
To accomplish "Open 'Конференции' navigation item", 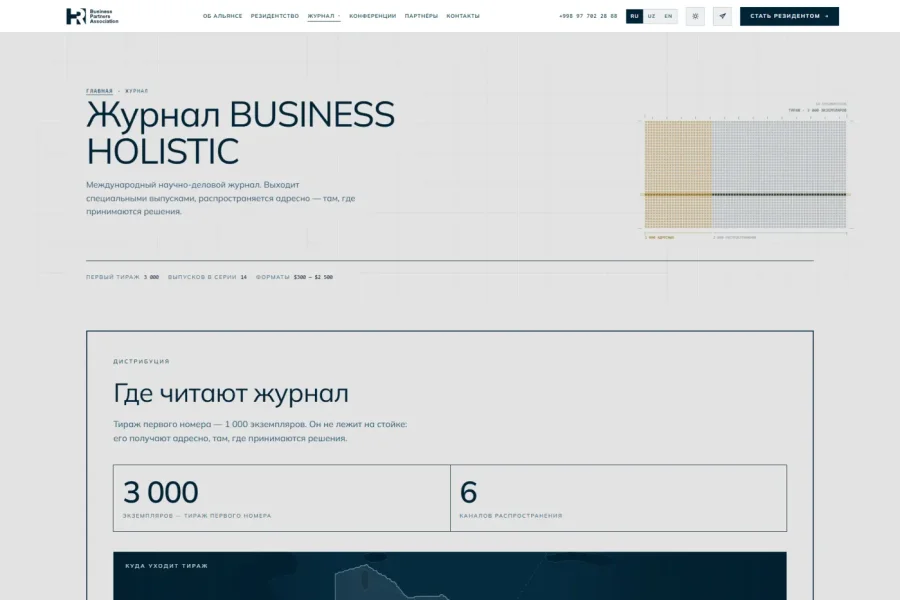I will pos(373,16).
